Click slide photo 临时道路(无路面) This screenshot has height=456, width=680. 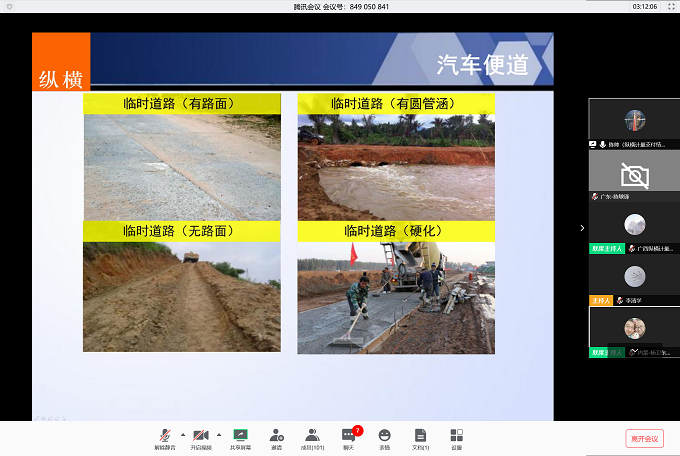pyautogui.click(x=182, y=297)
